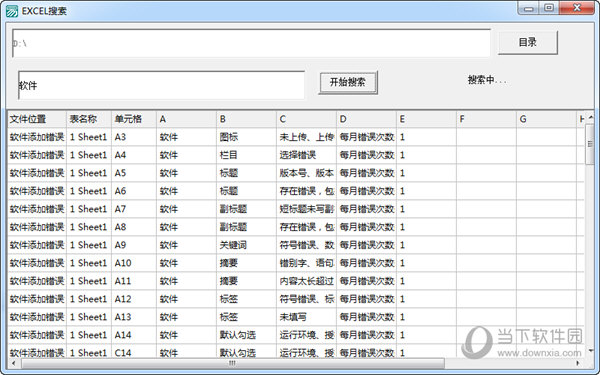Click the 选择错误 cell in row A4
Screen dimensions: 600x375
pos(307,155)
